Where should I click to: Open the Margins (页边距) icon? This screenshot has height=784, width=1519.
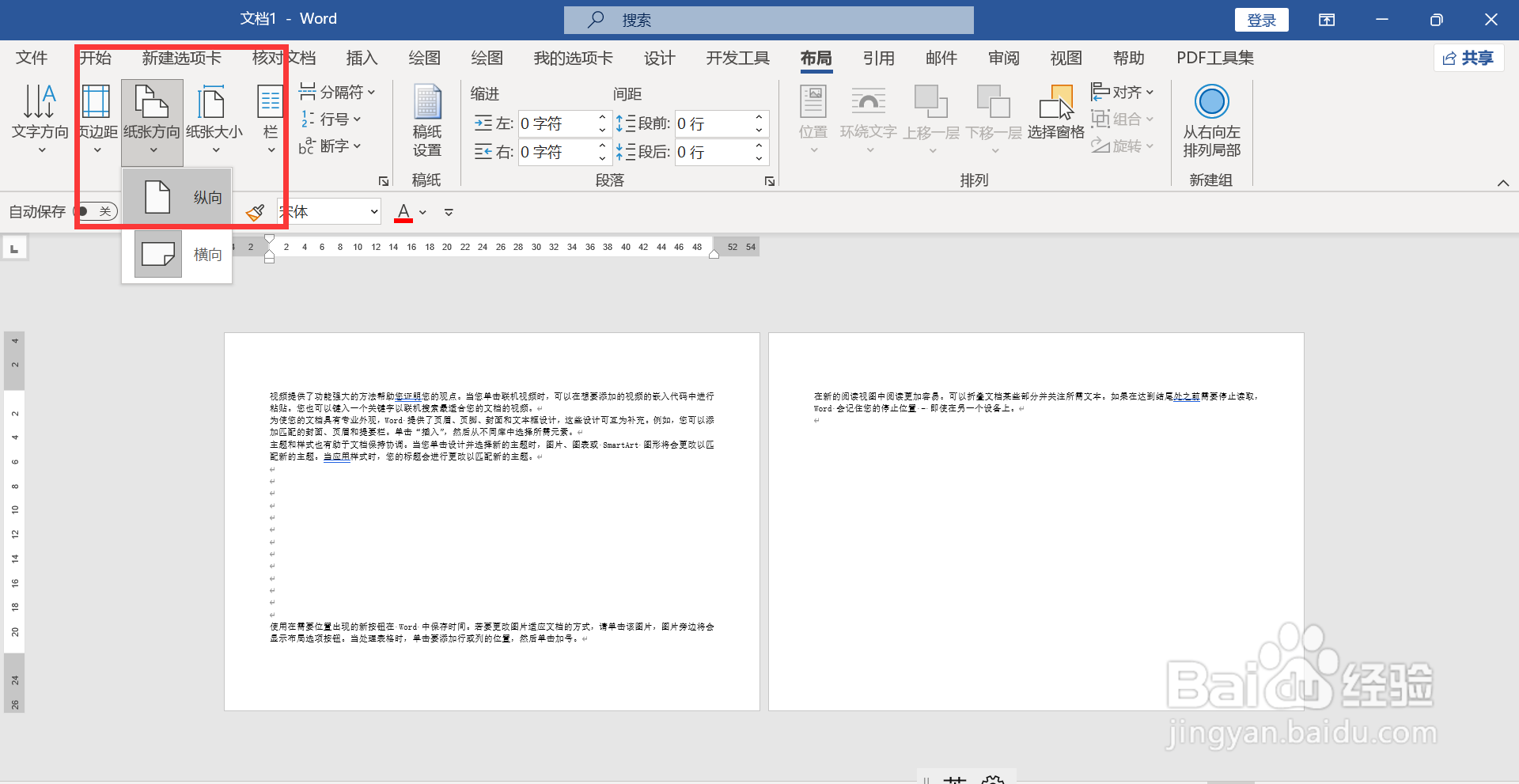97,119
